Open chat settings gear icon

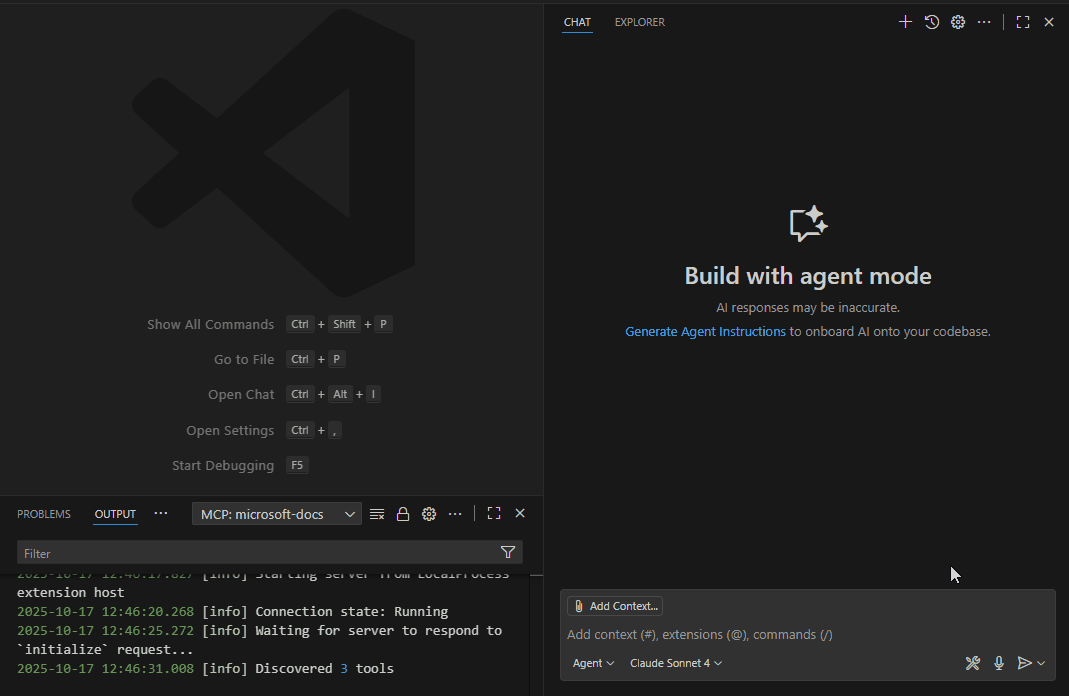tap(958, 22)
